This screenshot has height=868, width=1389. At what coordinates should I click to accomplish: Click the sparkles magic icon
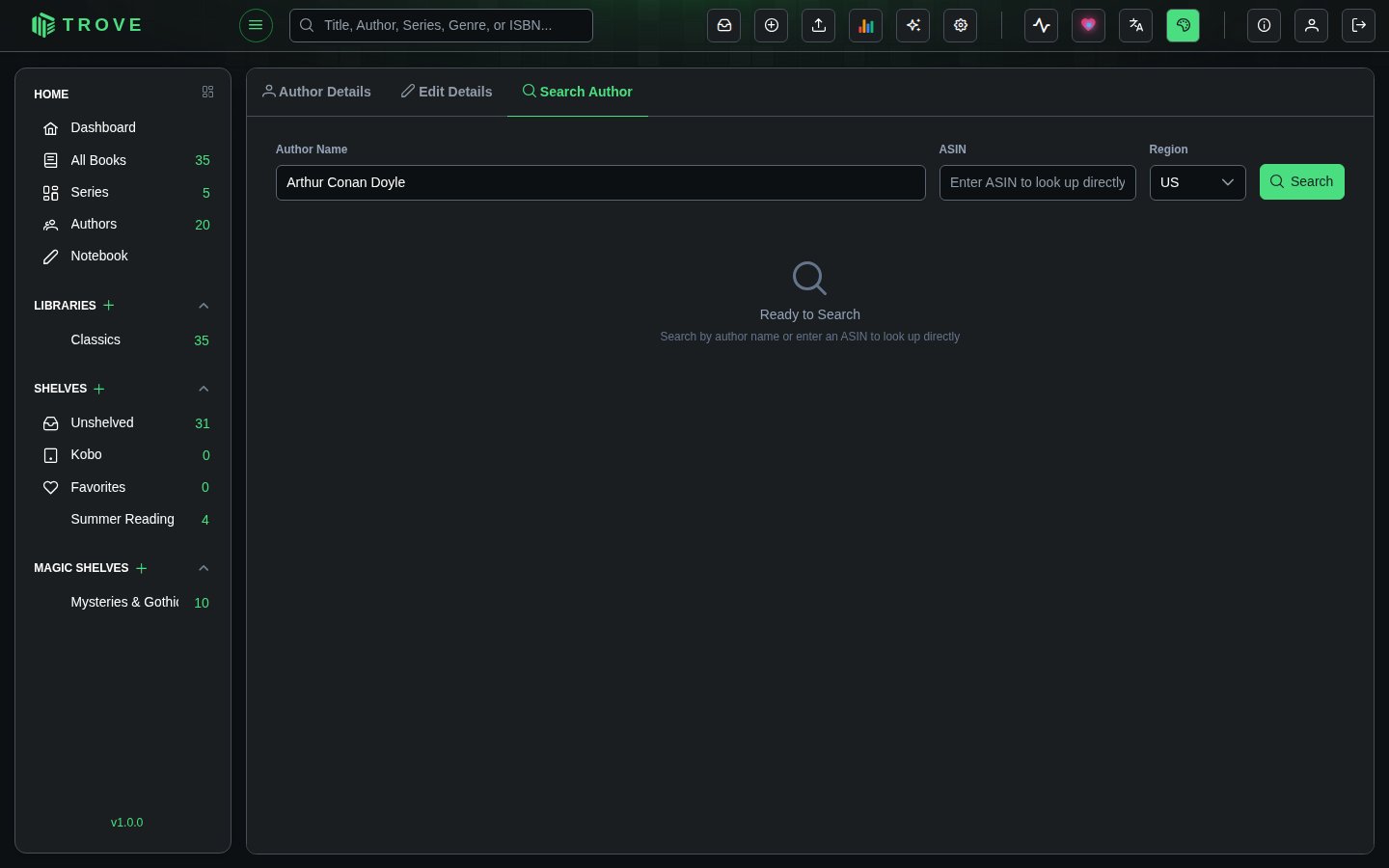pyautogui.click(x=913, y=25)
